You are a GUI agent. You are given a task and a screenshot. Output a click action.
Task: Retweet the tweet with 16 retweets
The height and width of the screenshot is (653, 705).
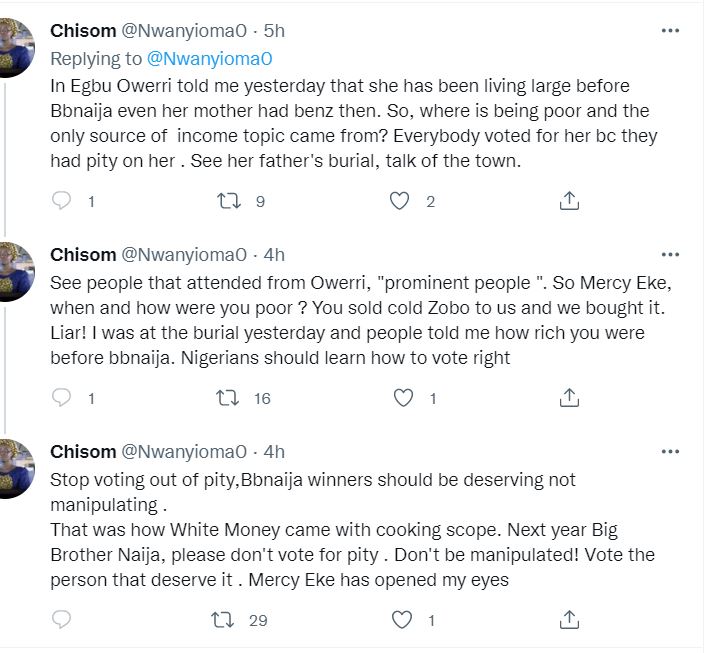point(229,398)
